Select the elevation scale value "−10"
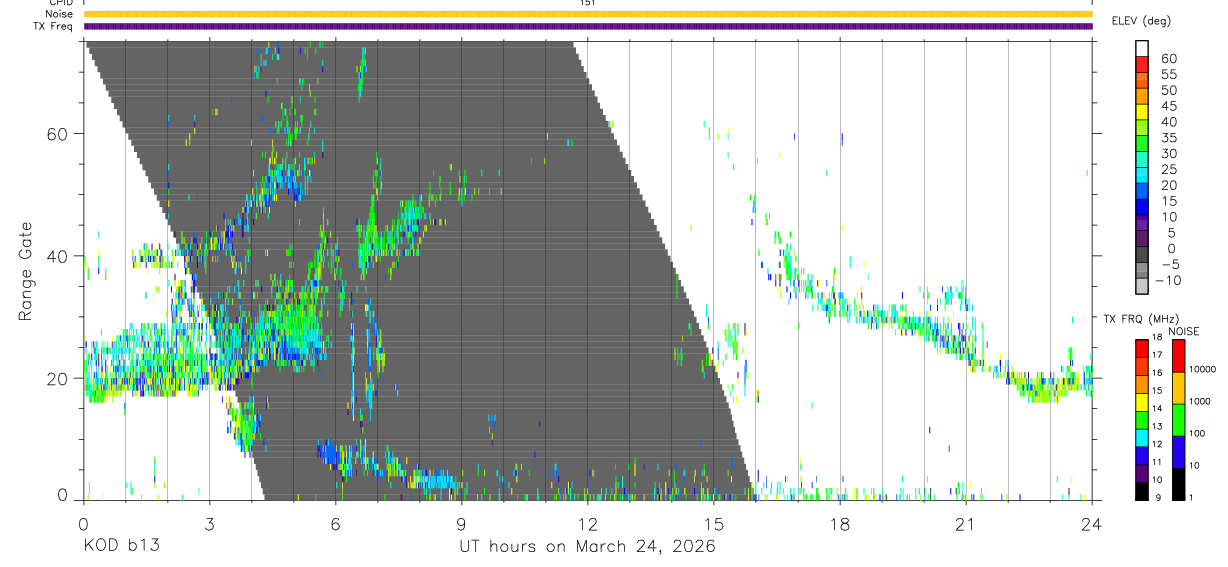Screen dimensions: 1228x567 pyautogui.click(x=1167, y=281)
